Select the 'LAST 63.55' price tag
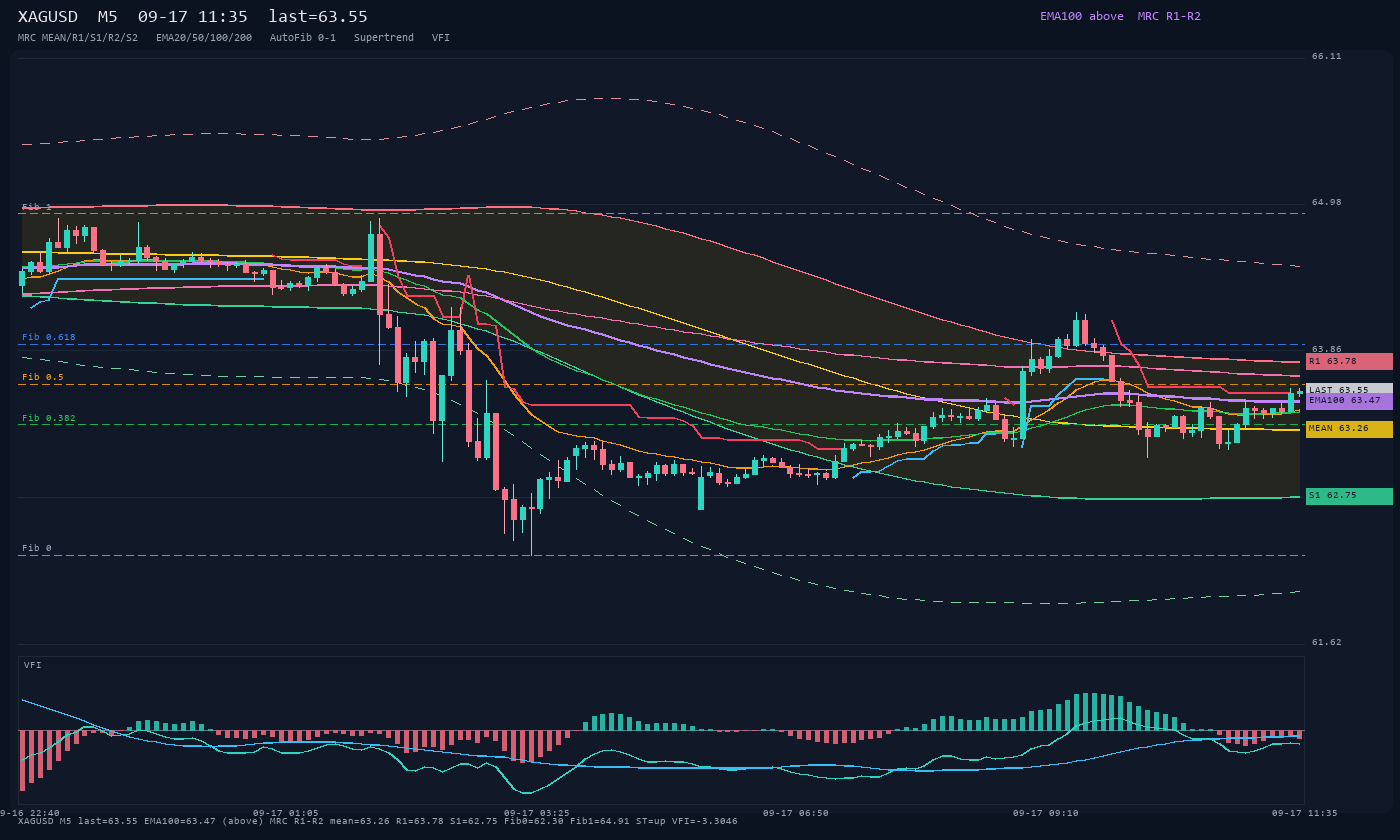The image size is (1400, 840). point(1349,390)
